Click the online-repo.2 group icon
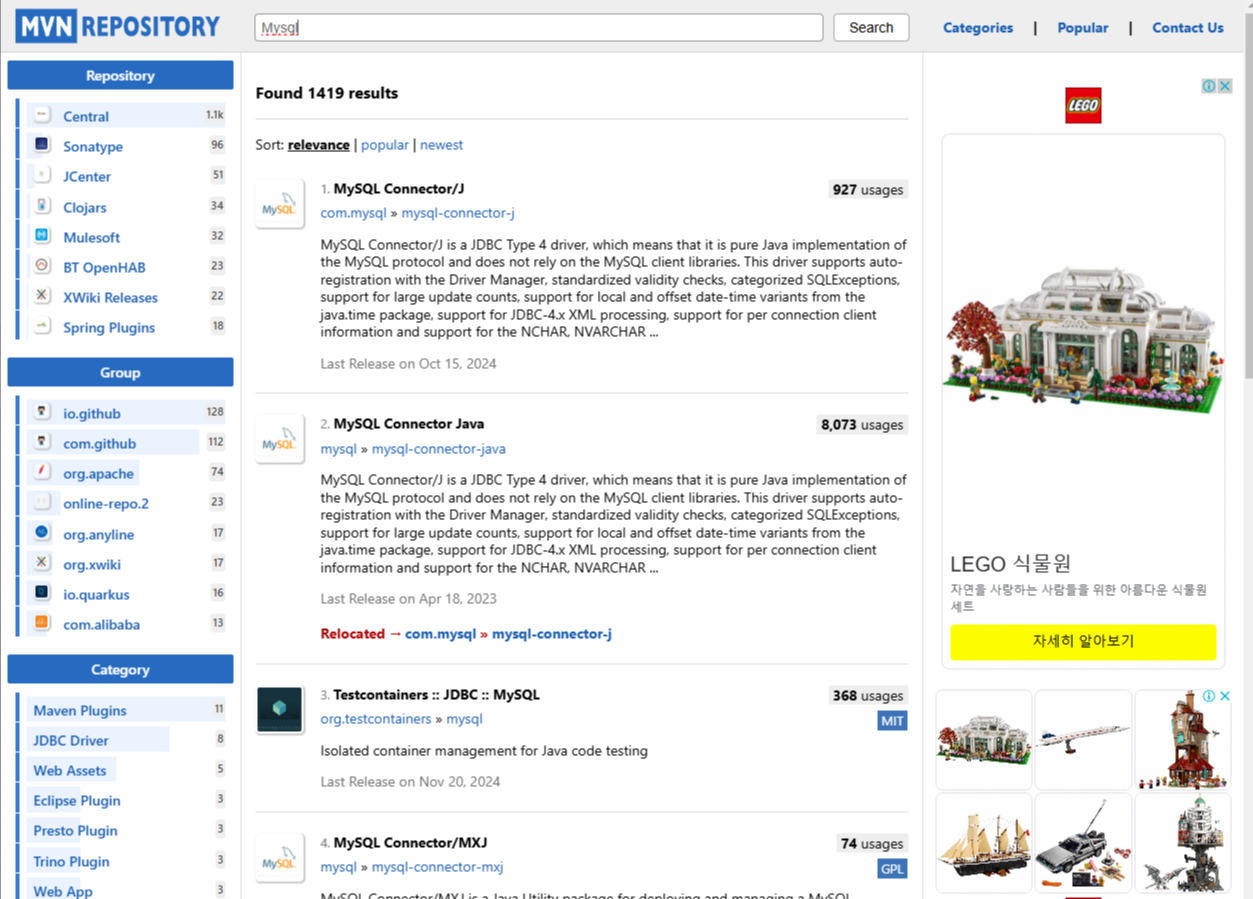Screen dimensions: 1253x899 (42, 502)
